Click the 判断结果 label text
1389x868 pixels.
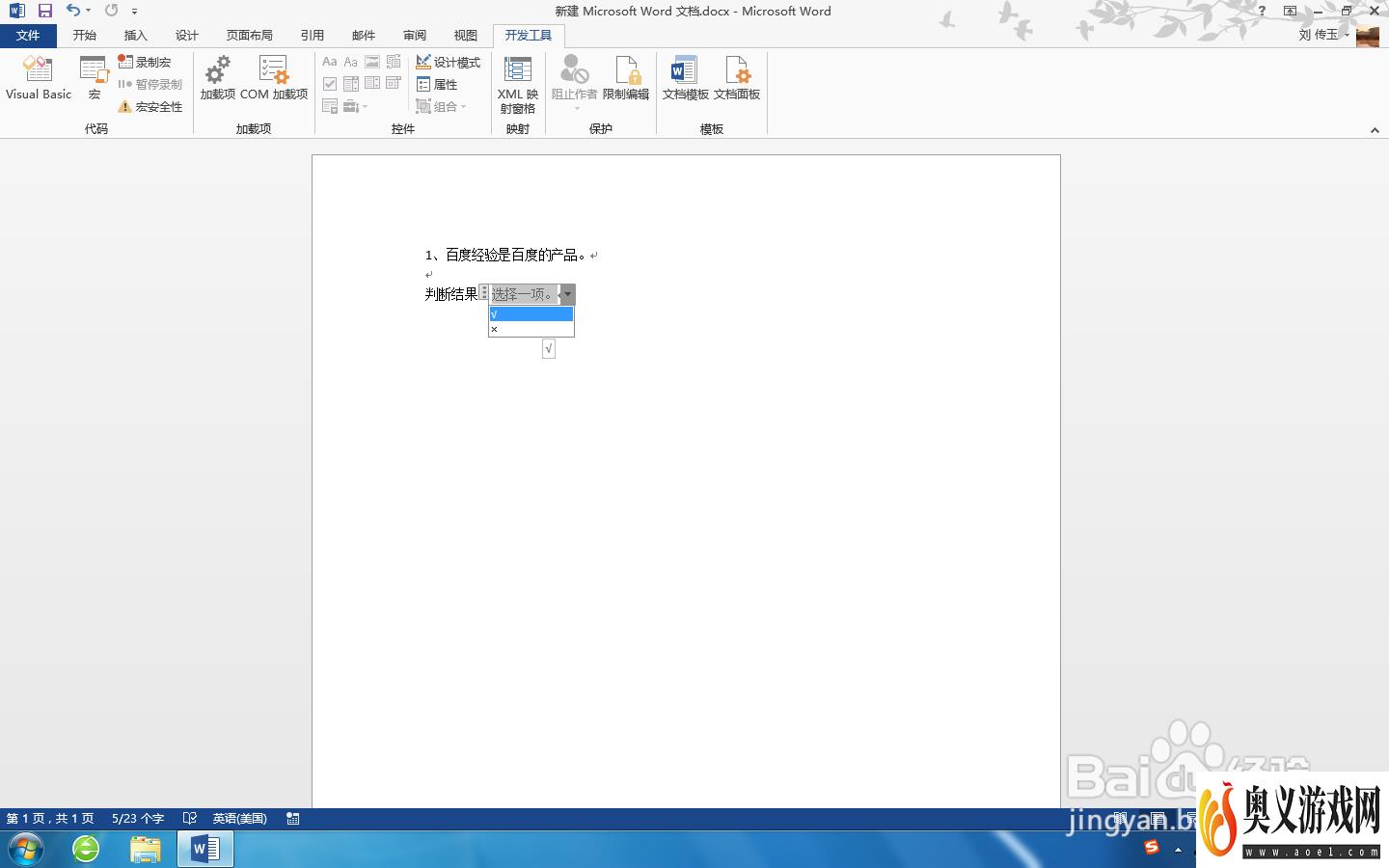[x=451, y=294]
